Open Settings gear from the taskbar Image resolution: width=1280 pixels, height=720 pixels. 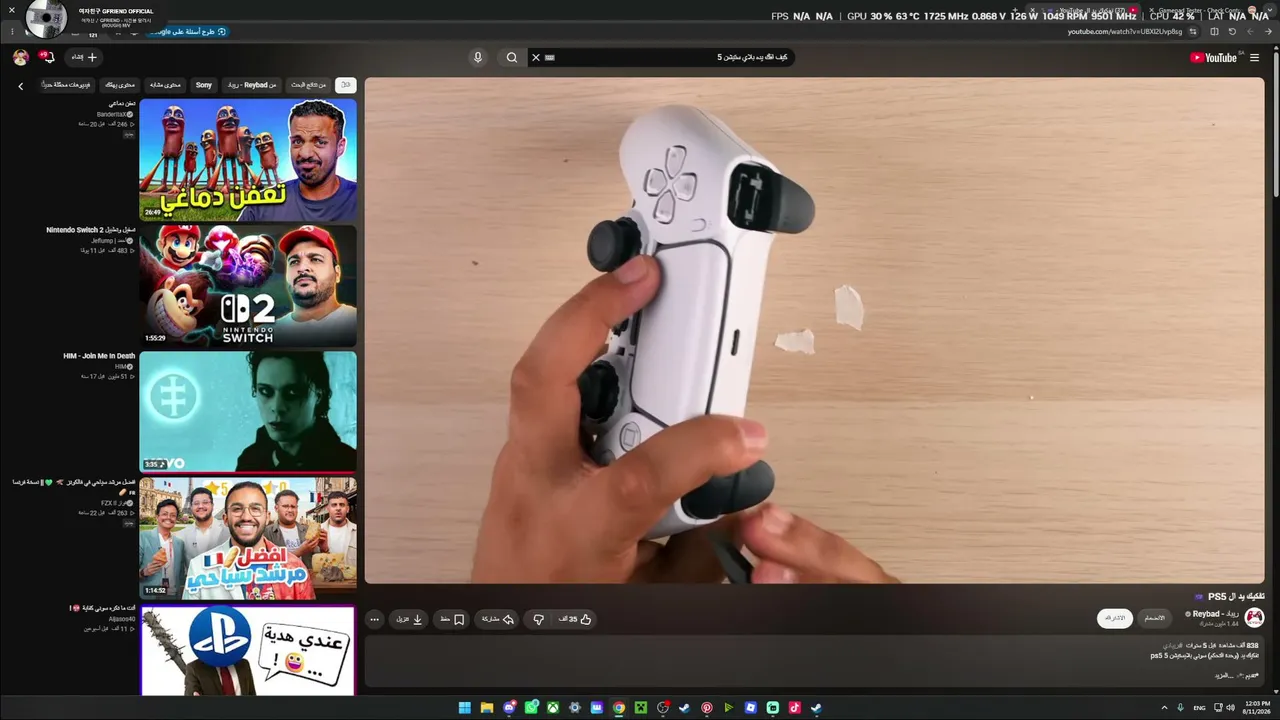click(575, 708)
